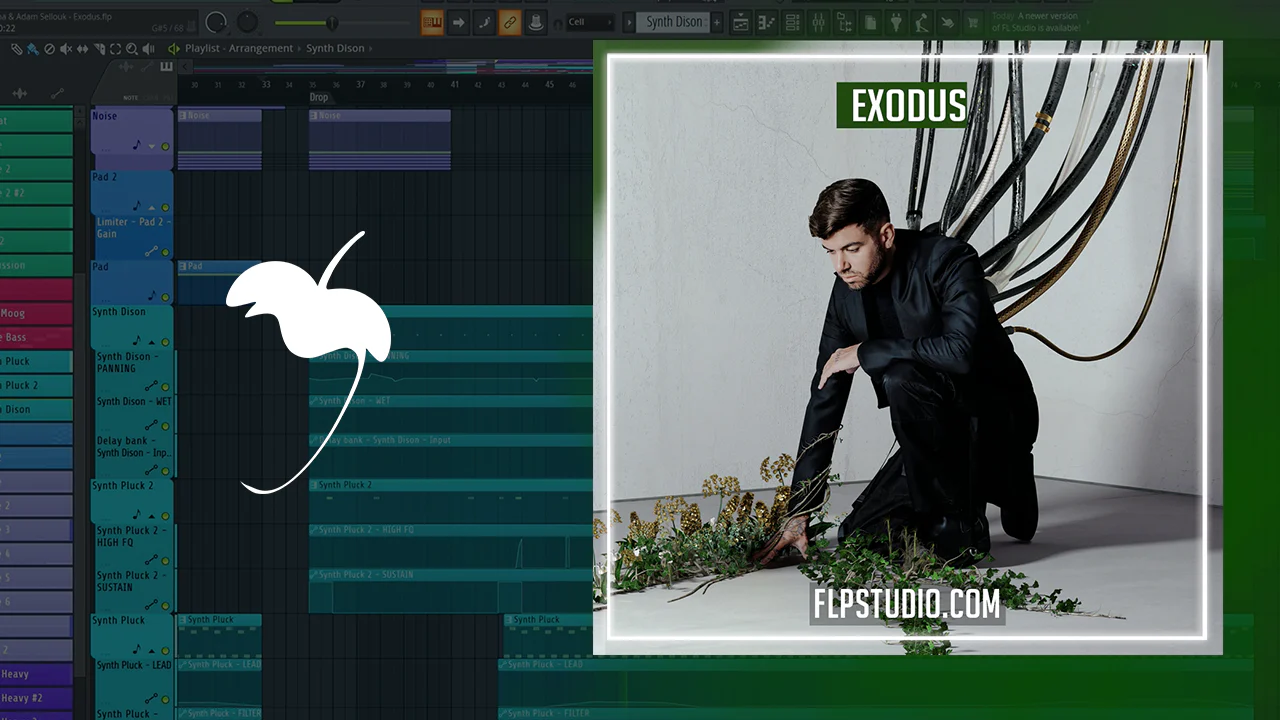The image size is (1280, 720).
Task: Mute the Synth Pluck track green light
Action: click(165, 650)
